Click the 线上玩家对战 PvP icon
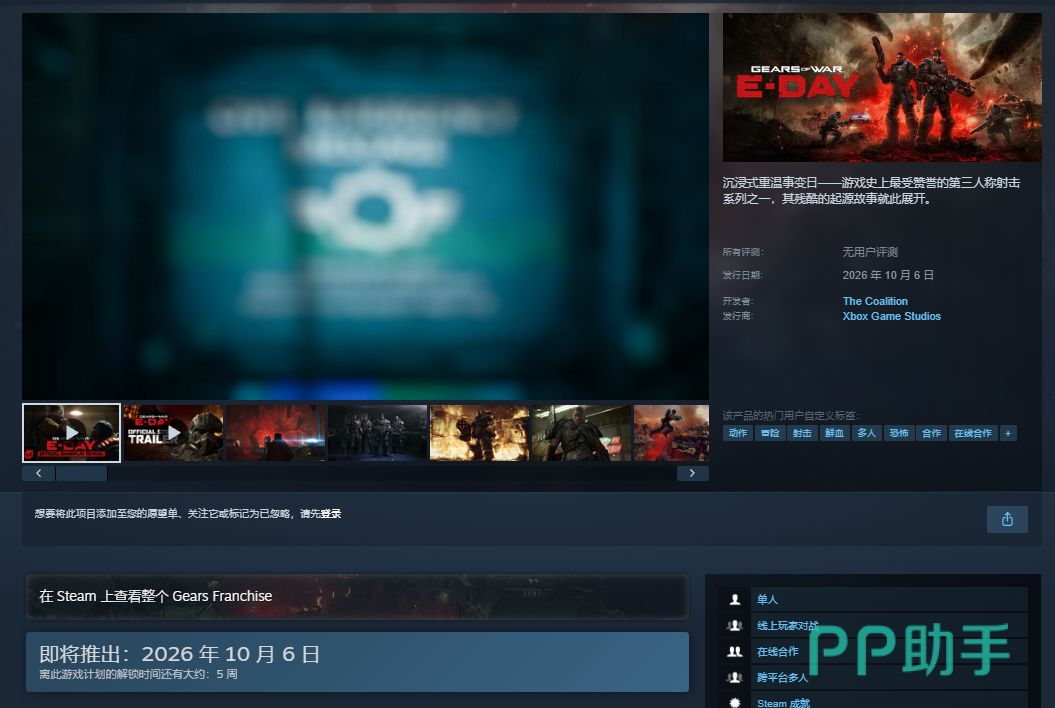Viewport: 1055px width, 708px height. pos(735,625)
